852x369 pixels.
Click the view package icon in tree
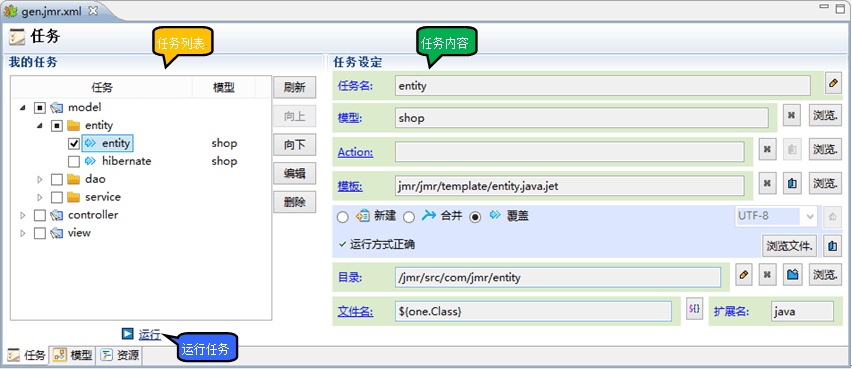(57, 233)
